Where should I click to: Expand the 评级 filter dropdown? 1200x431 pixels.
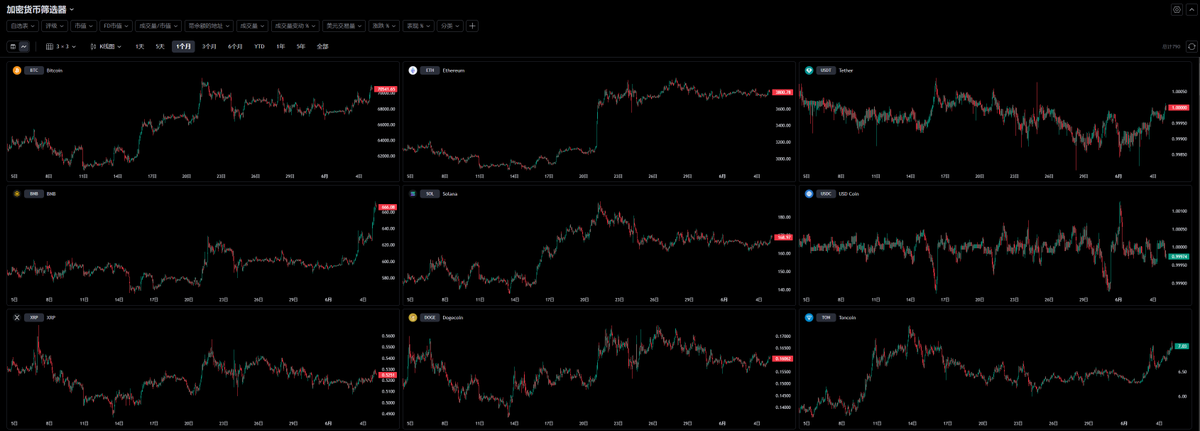click(x=55, y=26)
